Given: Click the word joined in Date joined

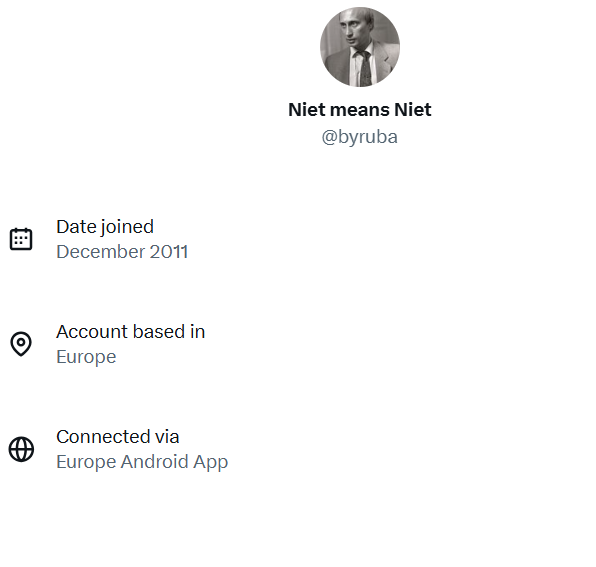Looking at the screenshot, I should [x=127, y=227].
